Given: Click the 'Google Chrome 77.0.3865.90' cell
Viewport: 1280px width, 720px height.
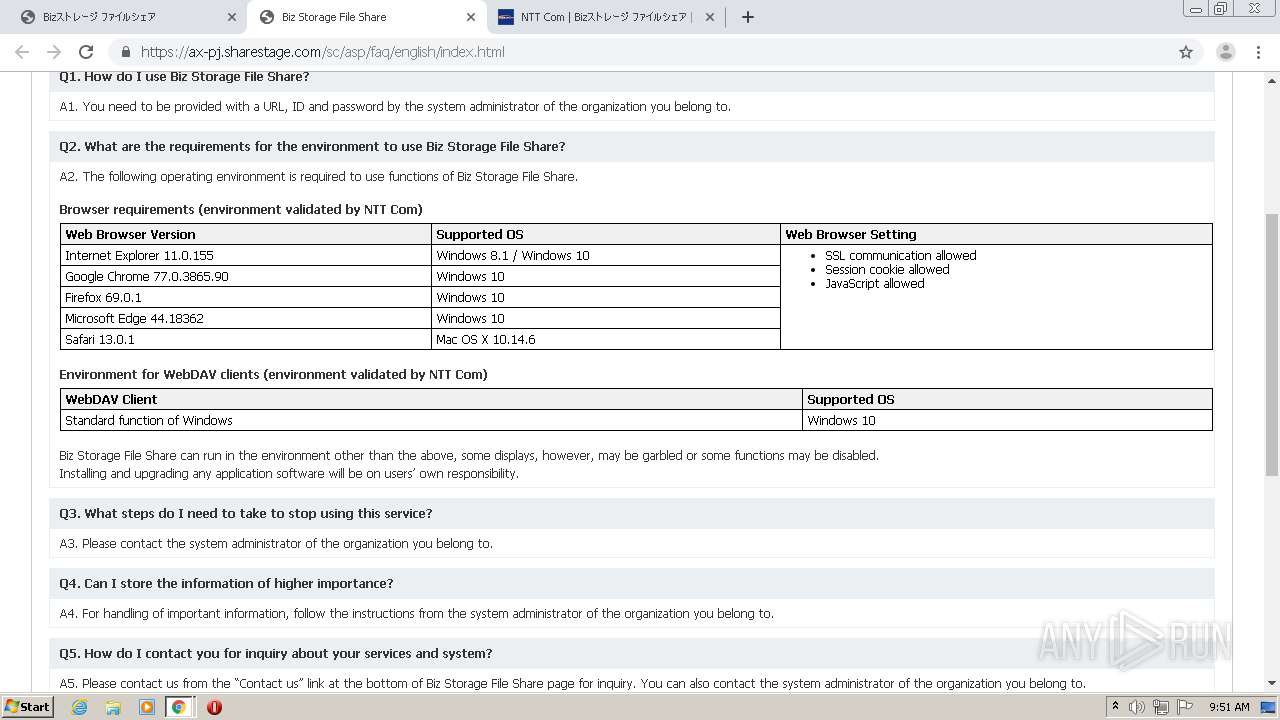Looking at the screenshot, I should click(246, 277).
